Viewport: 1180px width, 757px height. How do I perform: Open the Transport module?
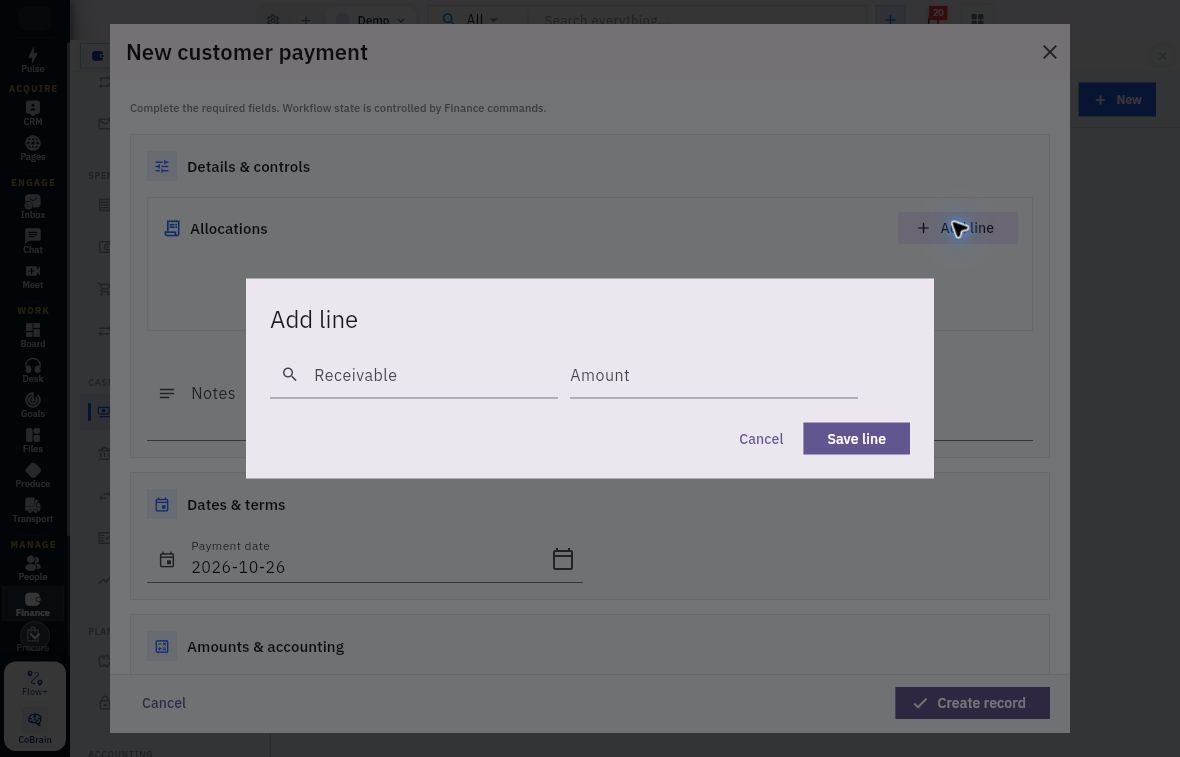(32, 511)
